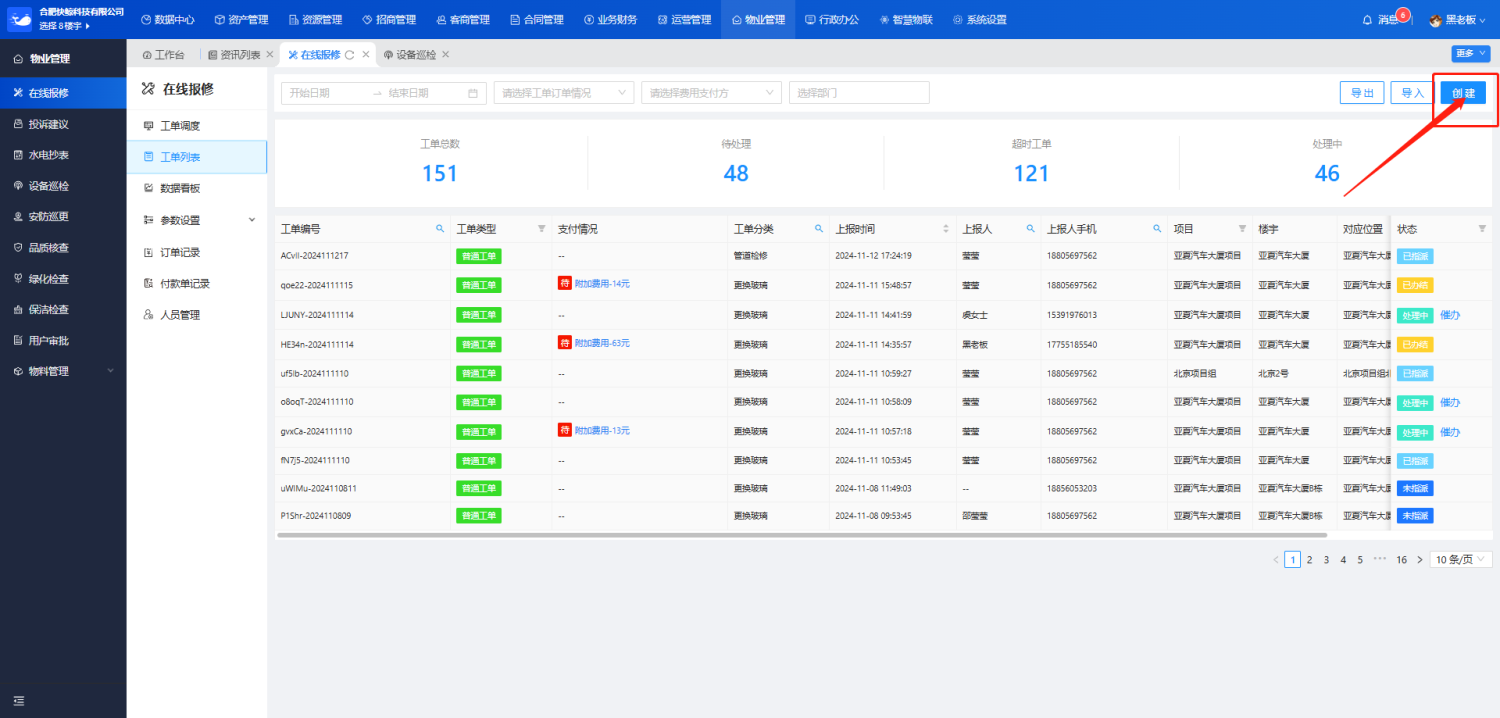Search the 上报人 column
This screenshot has height=718, width=1500.
coord(1030,229)
